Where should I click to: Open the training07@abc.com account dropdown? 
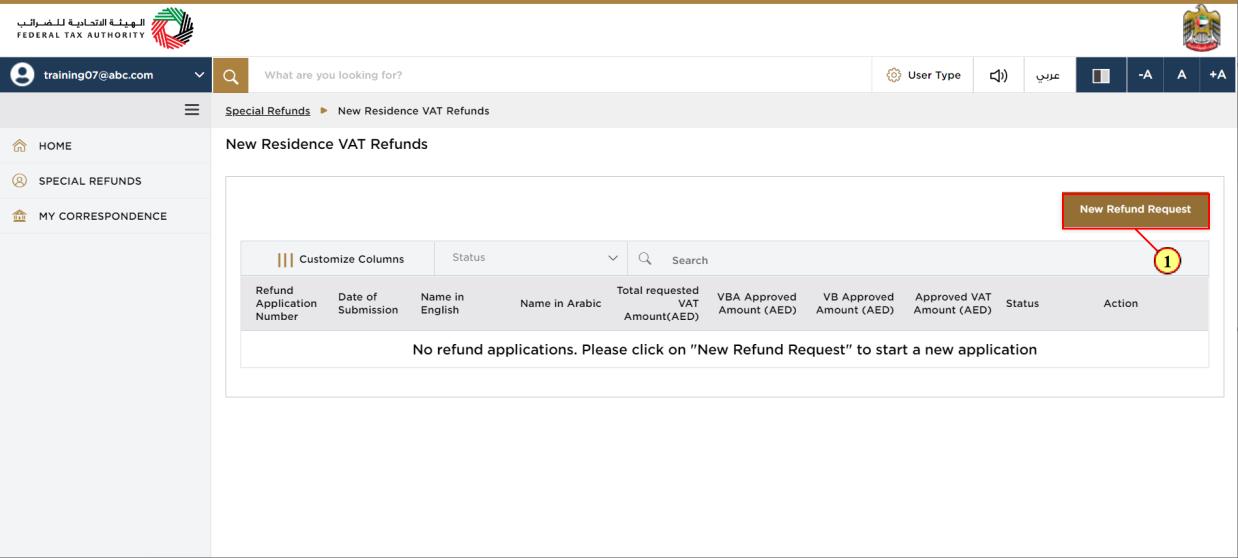[106, 75]
